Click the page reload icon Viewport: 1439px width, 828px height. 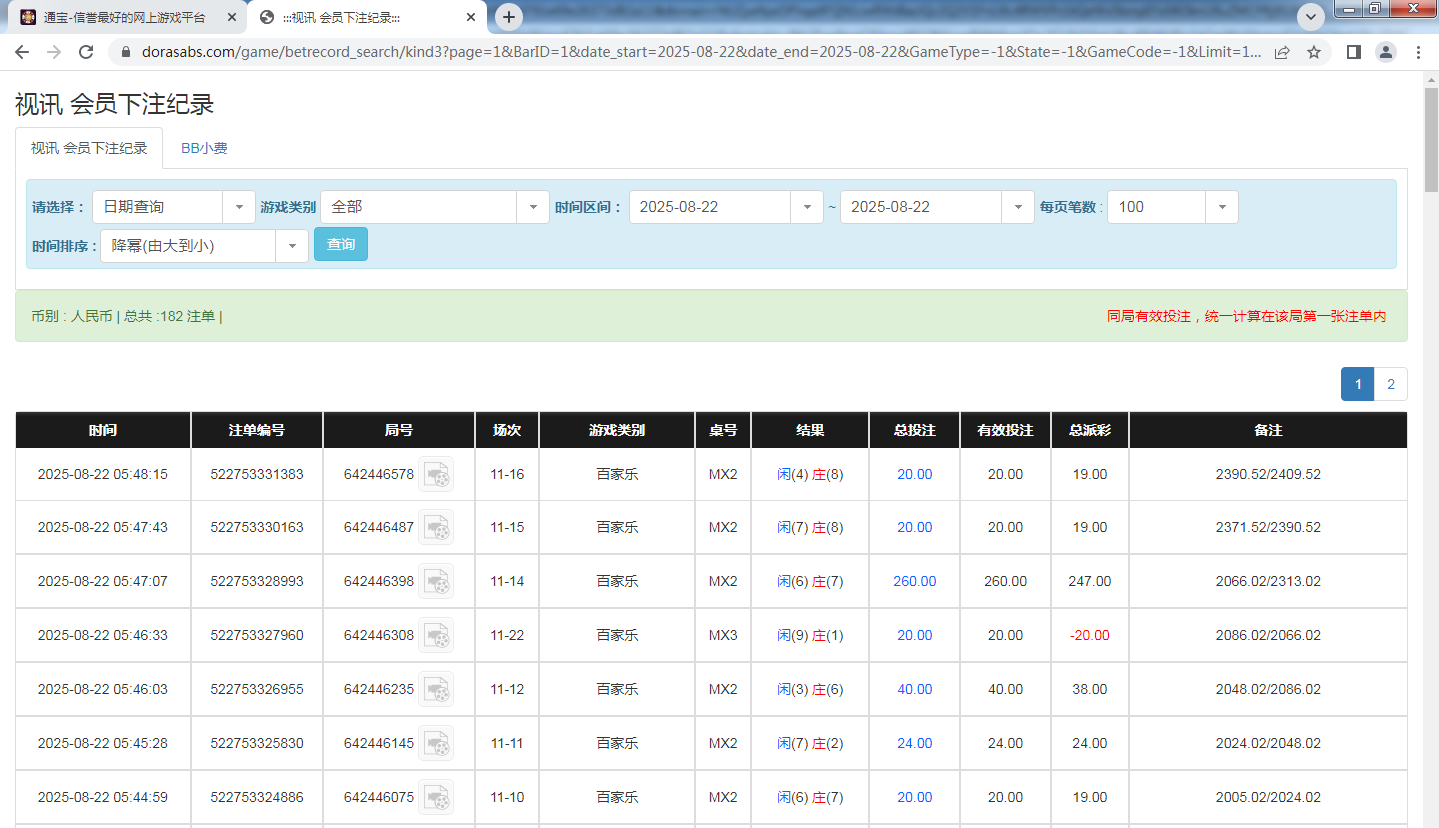pos(88,52)
